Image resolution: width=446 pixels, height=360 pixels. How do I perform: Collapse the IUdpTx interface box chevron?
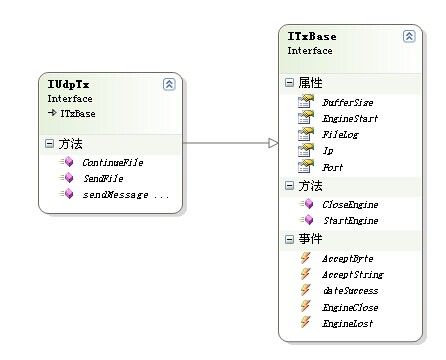(169, 84)
